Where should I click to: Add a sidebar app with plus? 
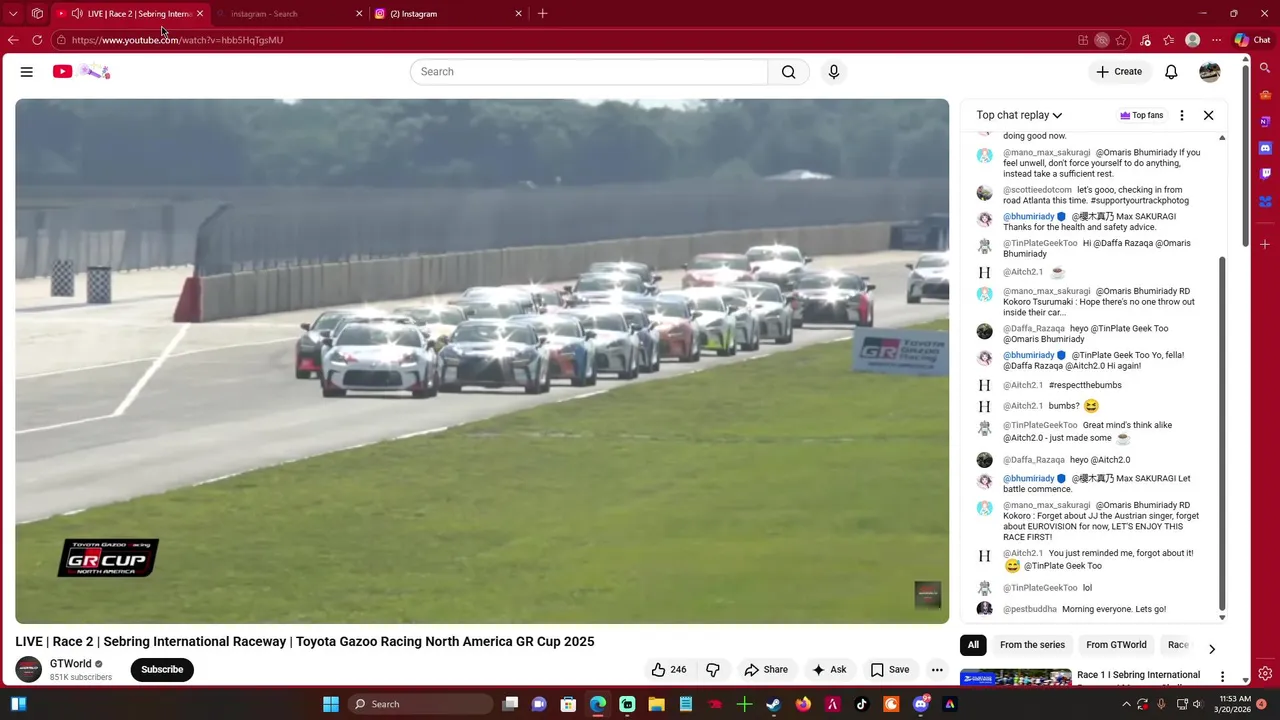(x=1265, y=244)
